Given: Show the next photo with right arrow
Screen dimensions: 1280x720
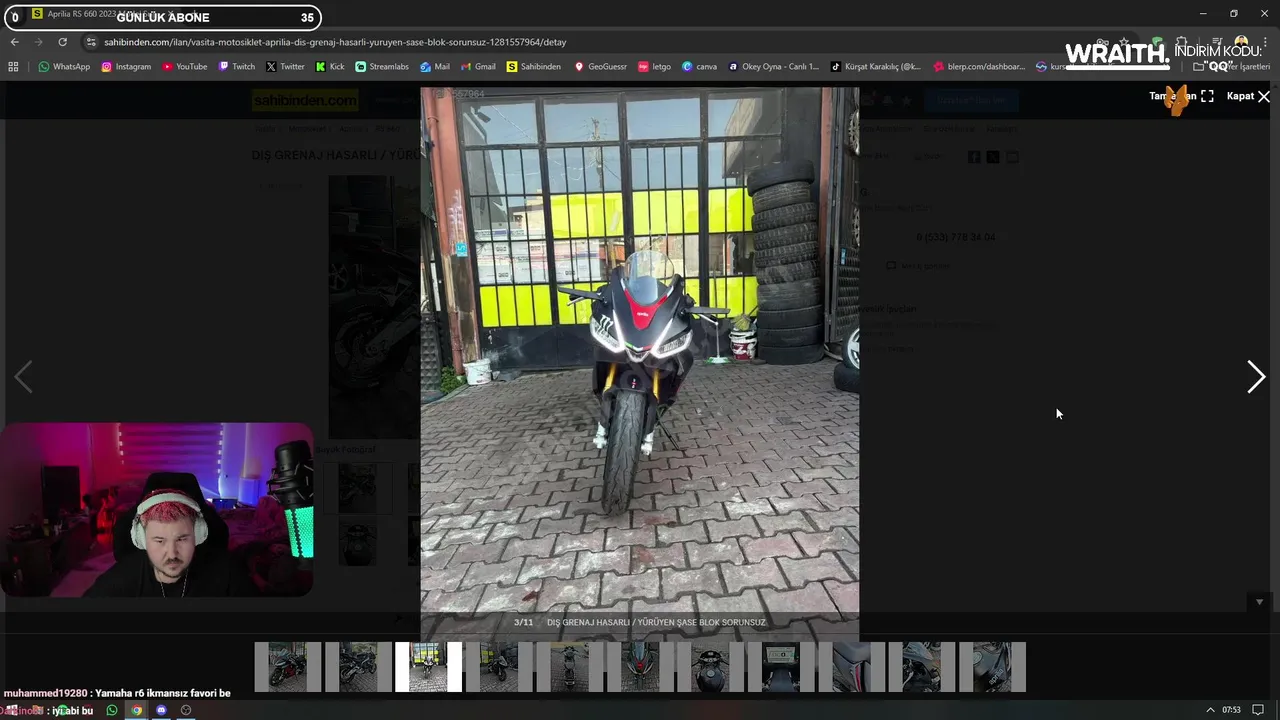Looking at the screenshot, I should pos(1256,377).
